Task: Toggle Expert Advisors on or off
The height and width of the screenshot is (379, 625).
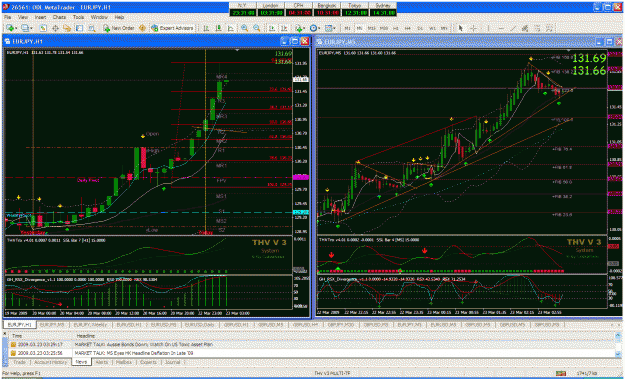Action: [x=172, y=28]
